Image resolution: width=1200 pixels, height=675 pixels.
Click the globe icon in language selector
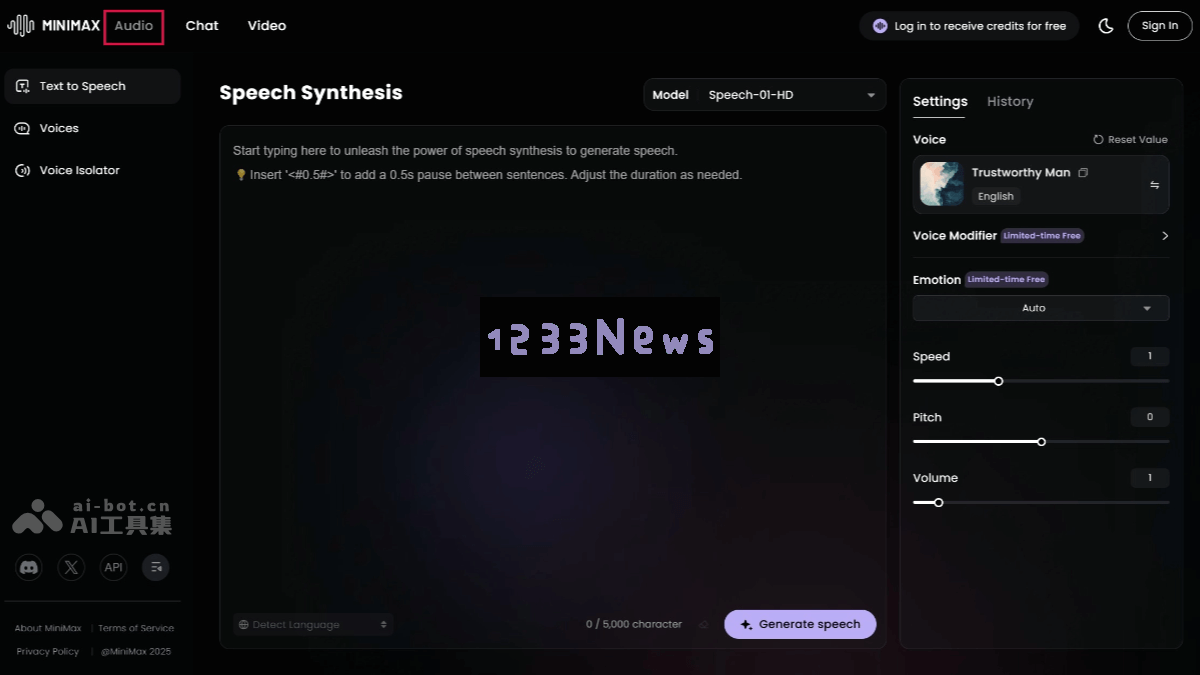(x=243, y=625)
